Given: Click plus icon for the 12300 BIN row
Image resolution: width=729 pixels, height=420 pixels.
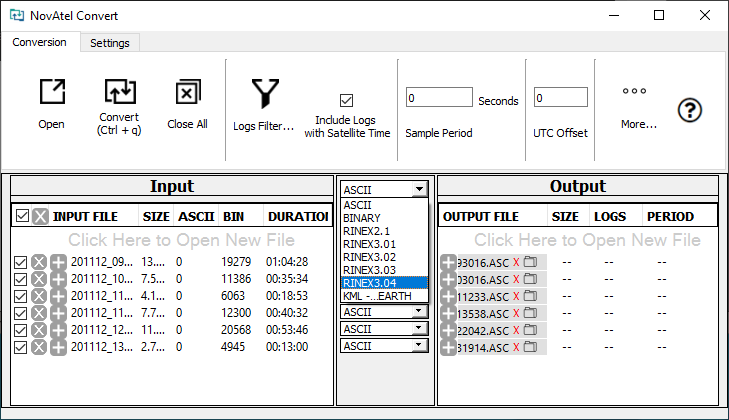Looking at the screenshot, I should (x=58, y=313).
